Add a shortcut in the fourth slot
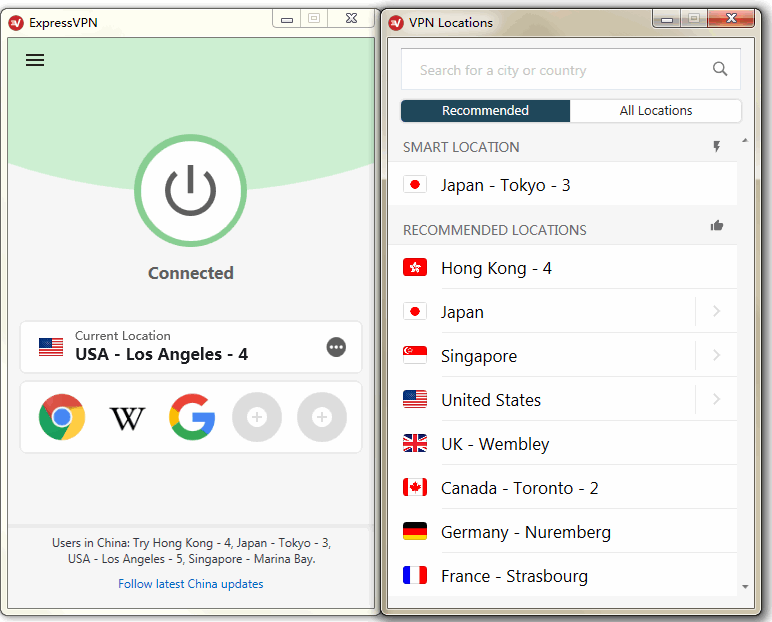 pyautogui.click(x=257, y=417)
